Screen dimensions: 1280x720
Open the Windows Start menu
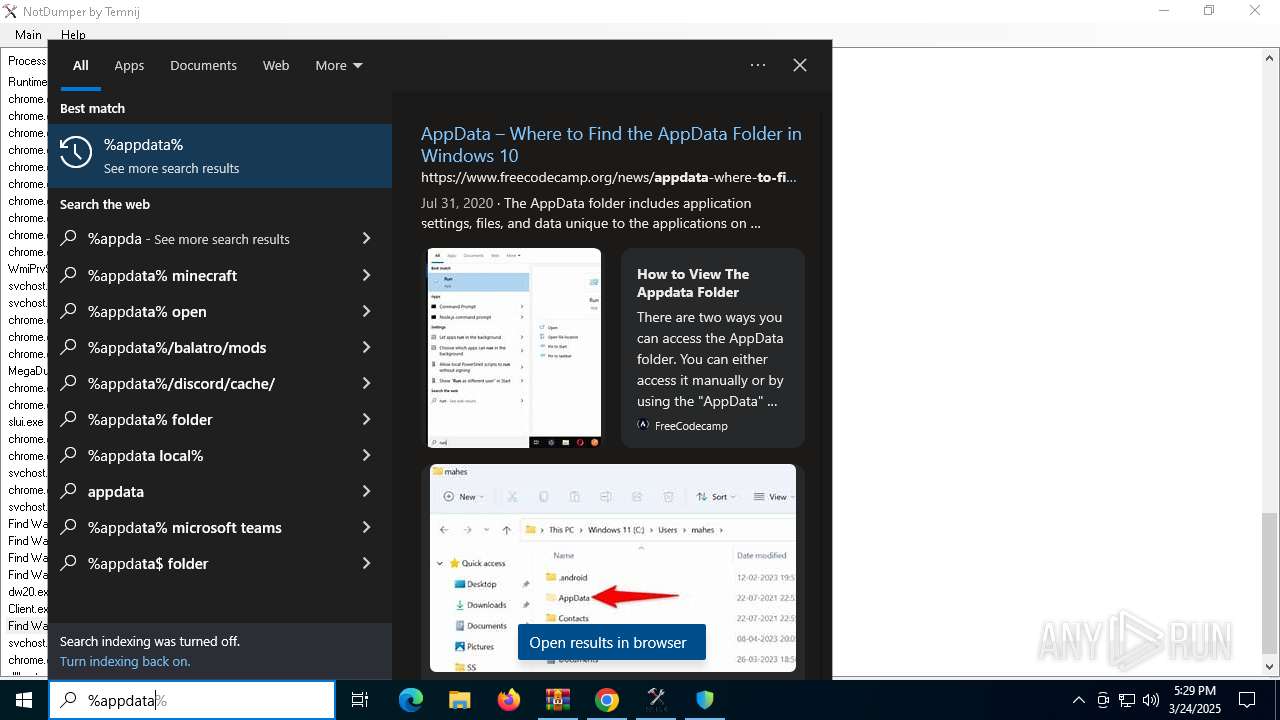click(24, 700)
